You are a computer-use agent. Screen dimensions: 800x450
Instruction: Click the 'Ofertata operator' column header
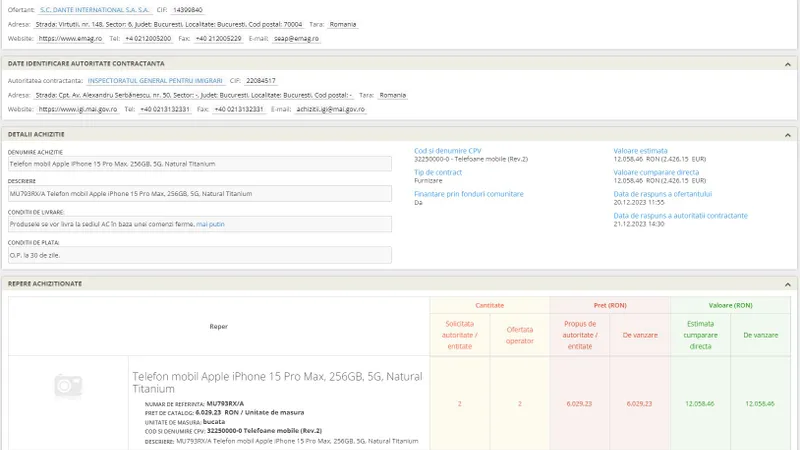[519, 335]
